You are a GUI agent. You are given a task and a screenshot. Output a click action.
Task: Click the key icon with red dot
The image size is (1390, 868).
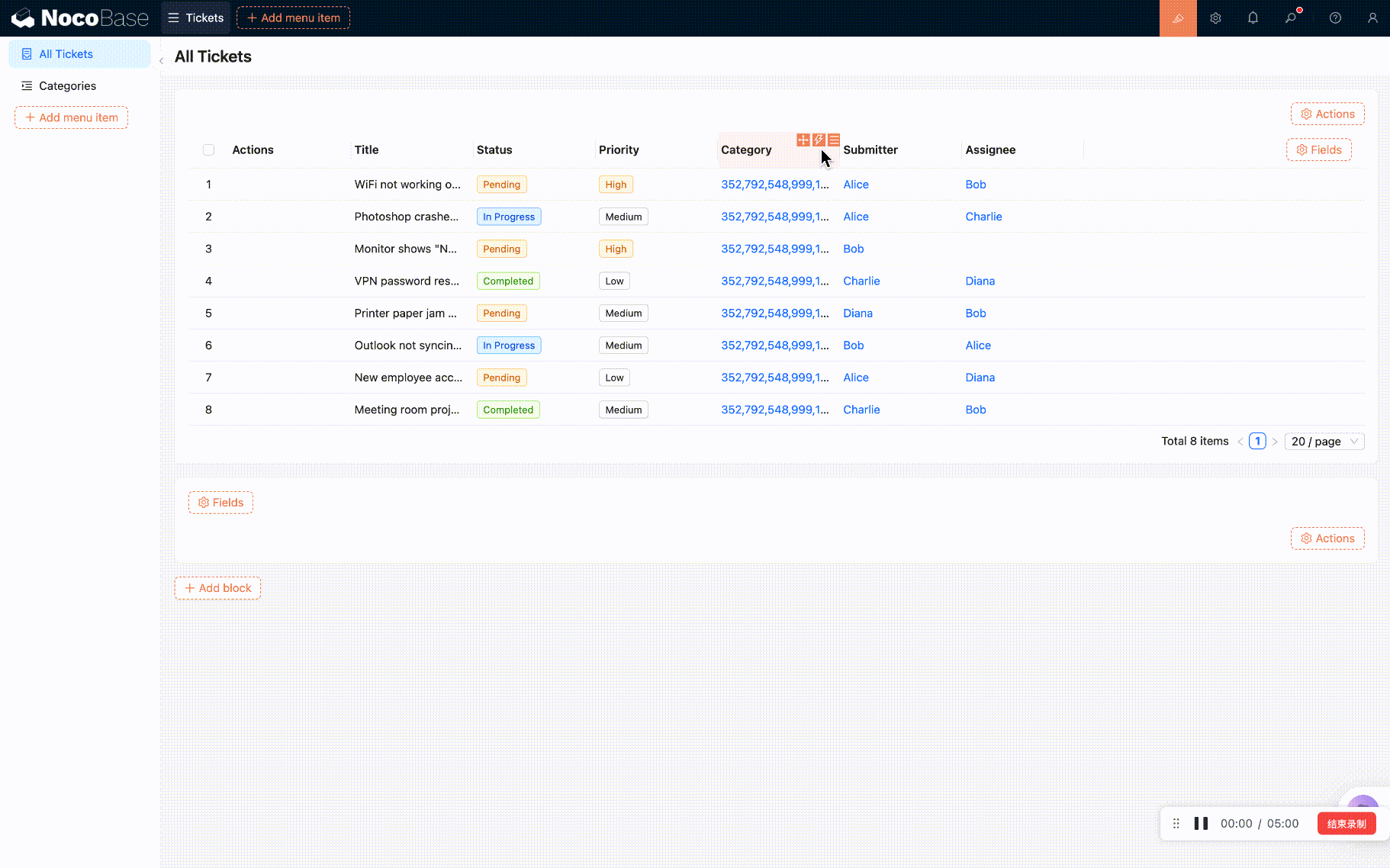pos(1291,18)
